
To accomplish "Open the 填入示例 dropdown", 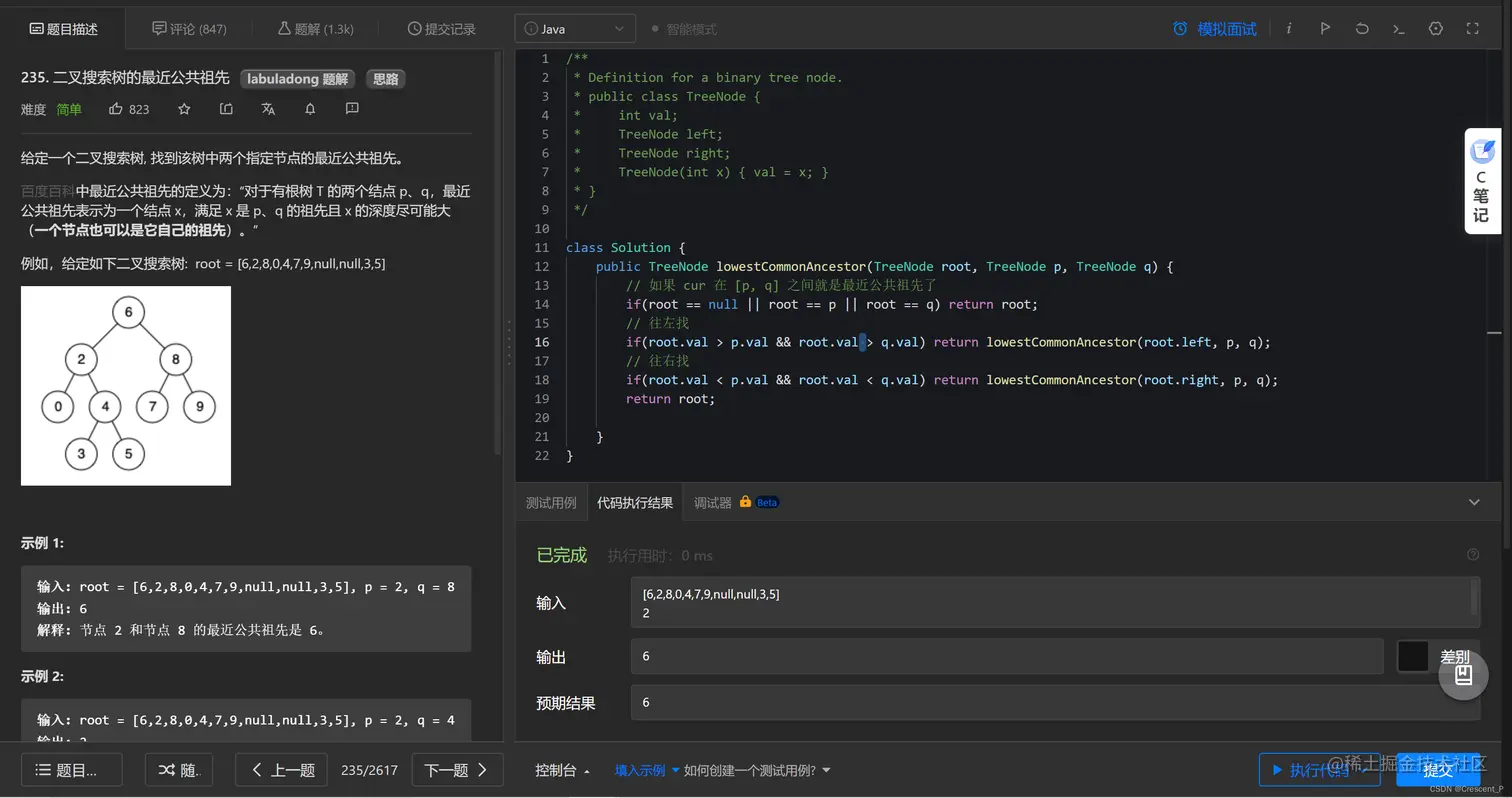I will coord(647,770).
